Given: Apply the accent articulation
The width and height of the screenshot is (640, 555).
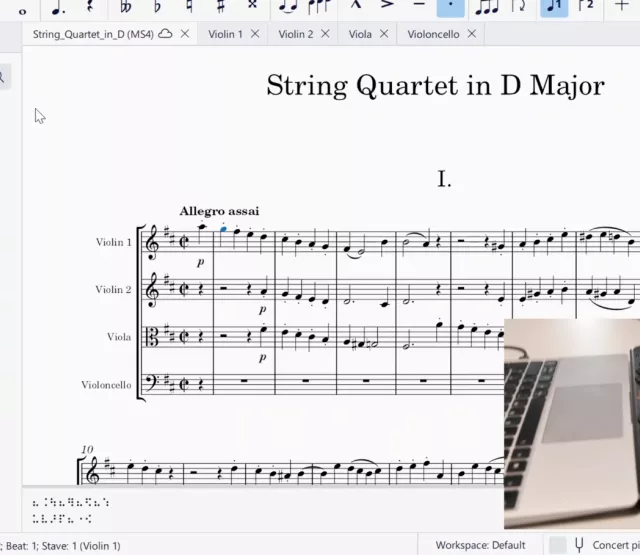Looking at the screenshot, I should tap(387, 6).
